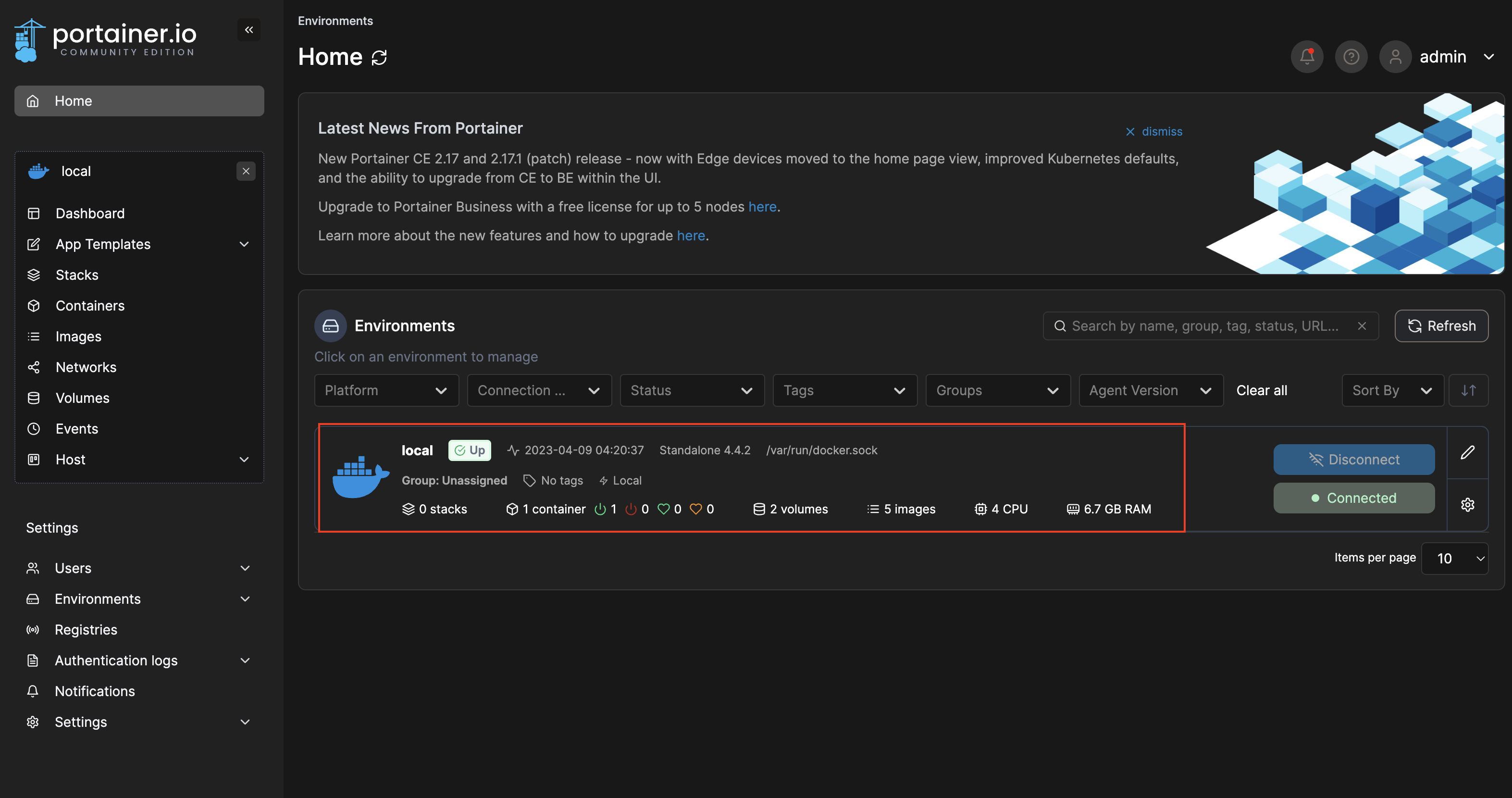Click pencil edit icon for local environment

[1467, 452]
